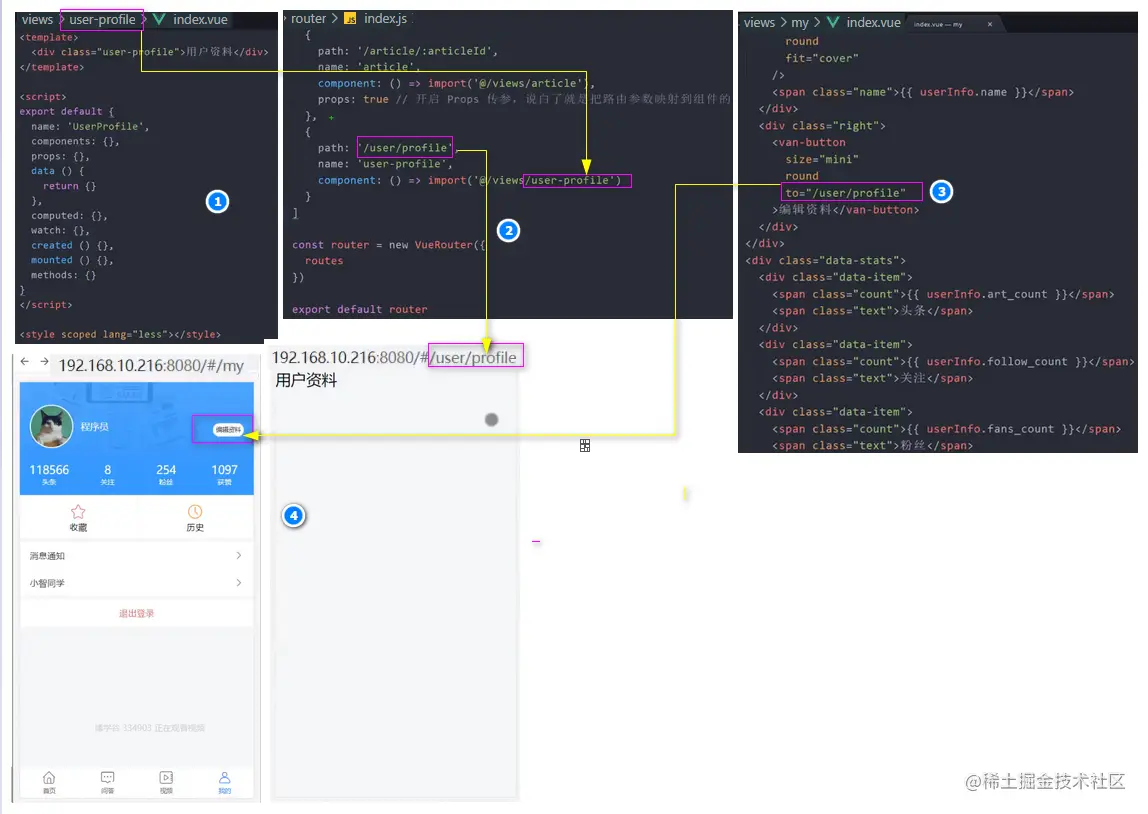
Task: Click the JS file icon beside index.js
Action: pyautogui.click(x=351, y=19)
